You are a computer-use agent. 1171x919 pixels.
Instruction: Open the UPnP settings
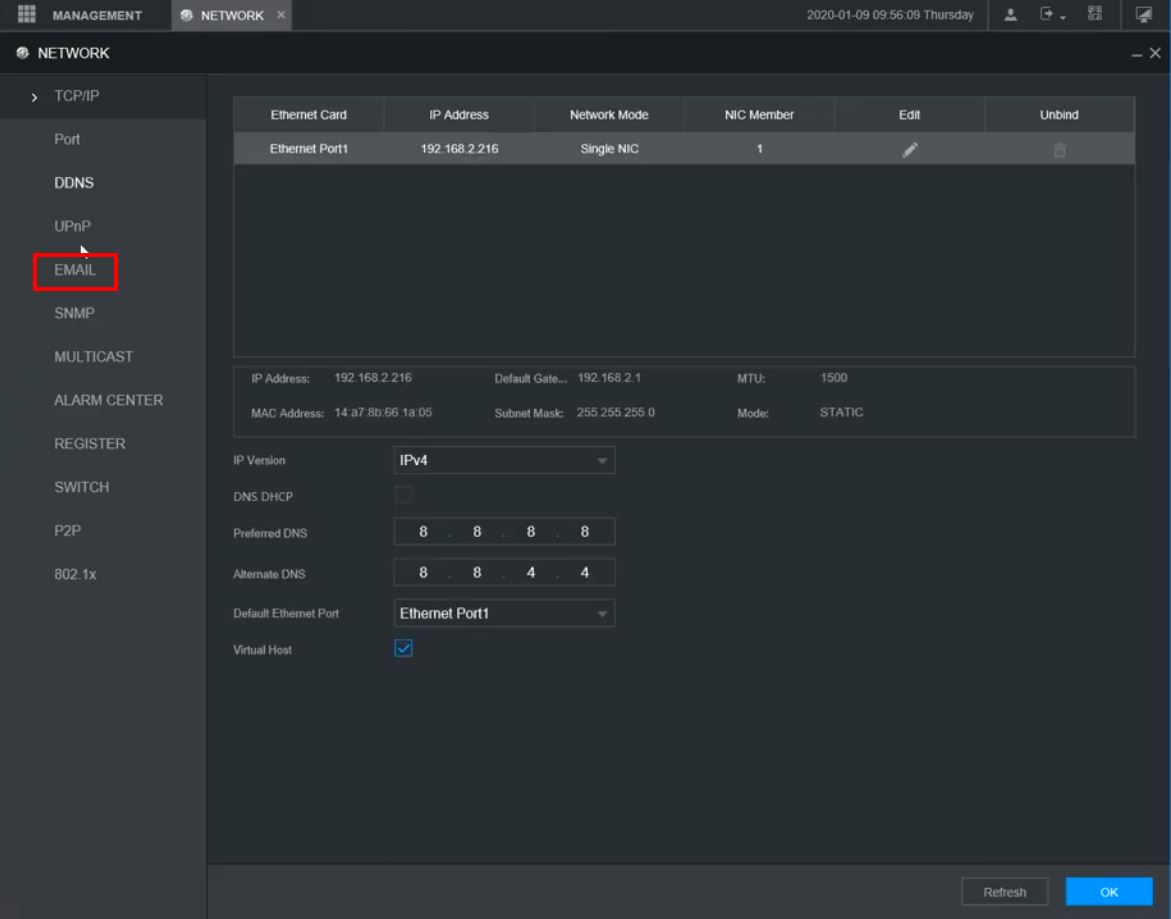[72, 225]
